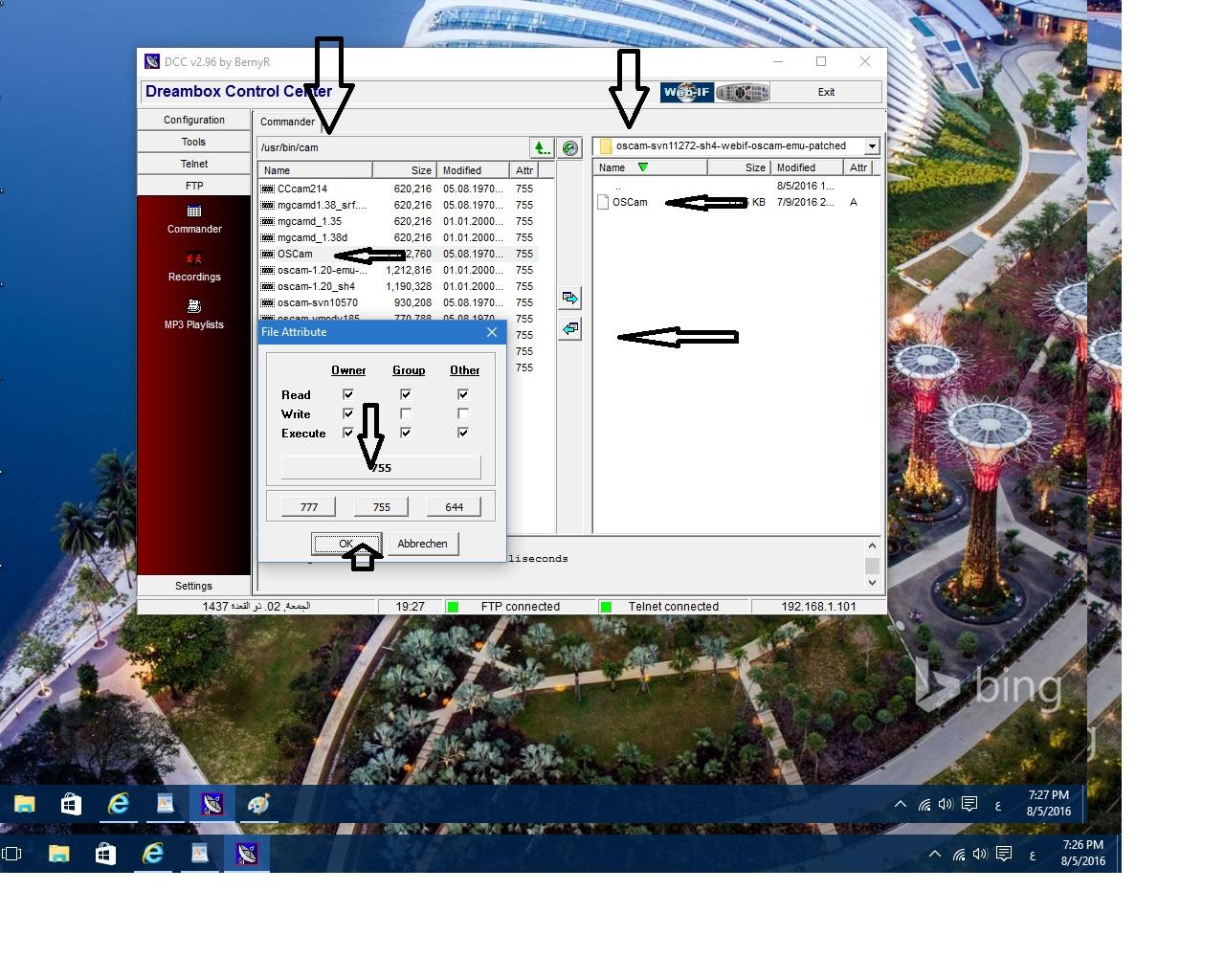Toggle Owner Execute permission checkbox
The width and height of the screenshot is (1225, 980).
[x=348, y=433]
